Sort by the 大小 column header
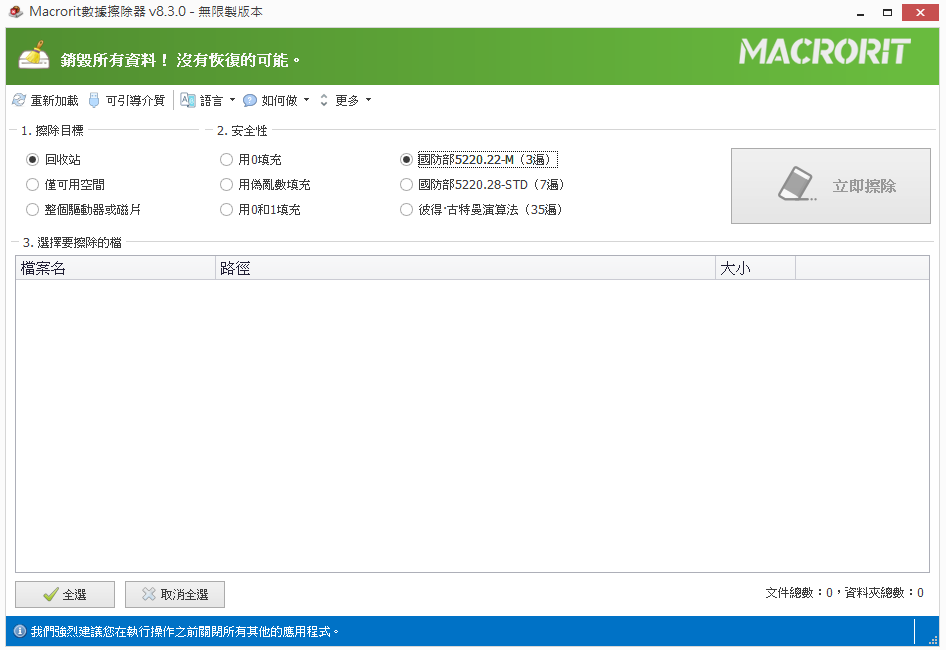The height and width of the screenshot is (650, 946). (755, 268)
